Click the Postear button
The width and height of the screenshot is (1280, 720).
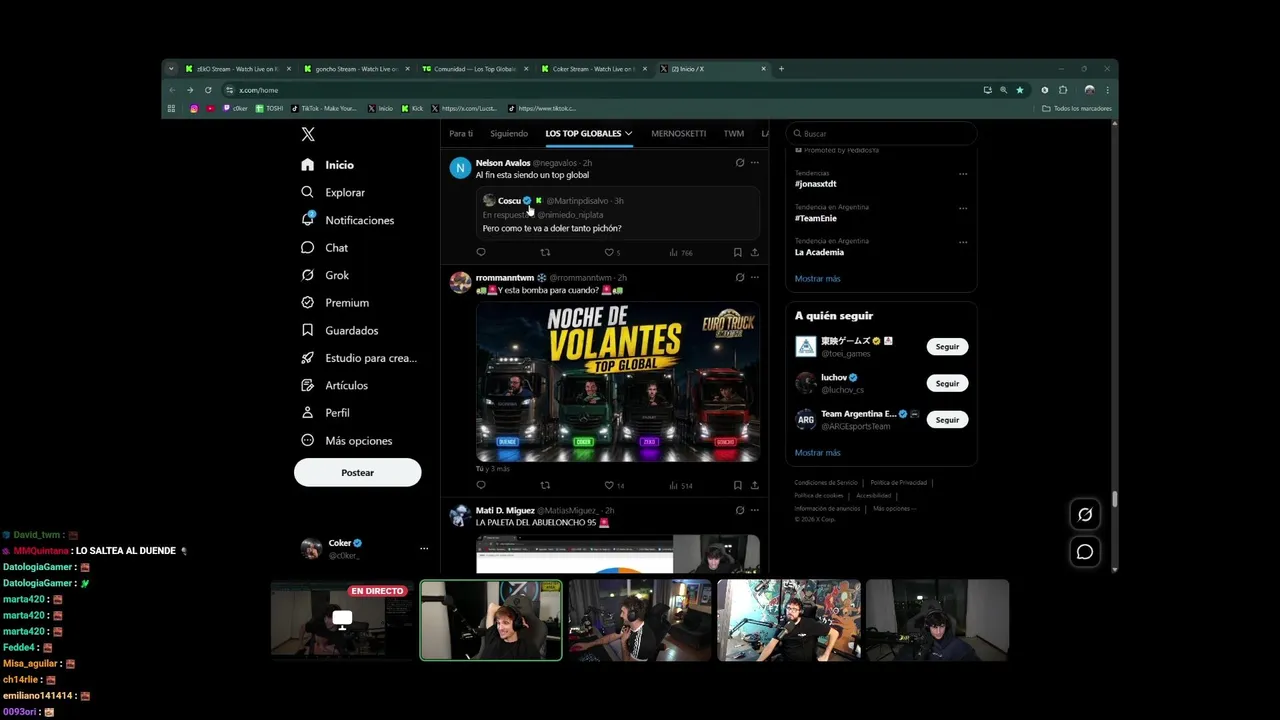click(357, 472)
